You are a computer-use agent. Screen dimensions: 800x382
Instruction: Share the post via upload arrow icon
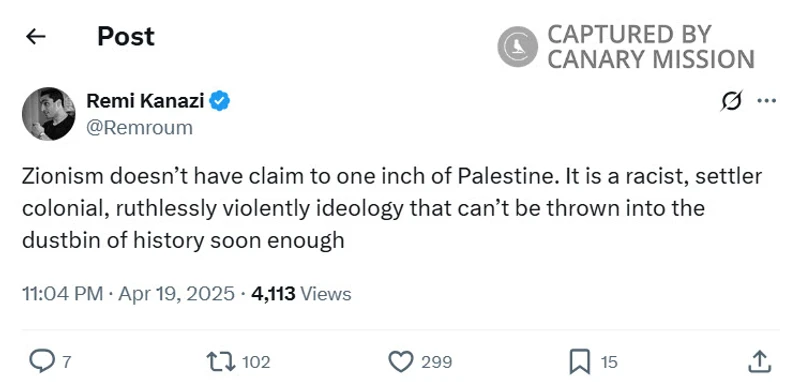point(758,362)
